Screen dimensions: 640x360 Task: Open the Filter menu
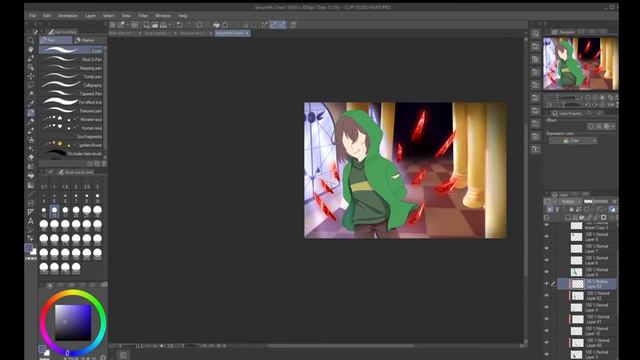click(x=143, y=16)
